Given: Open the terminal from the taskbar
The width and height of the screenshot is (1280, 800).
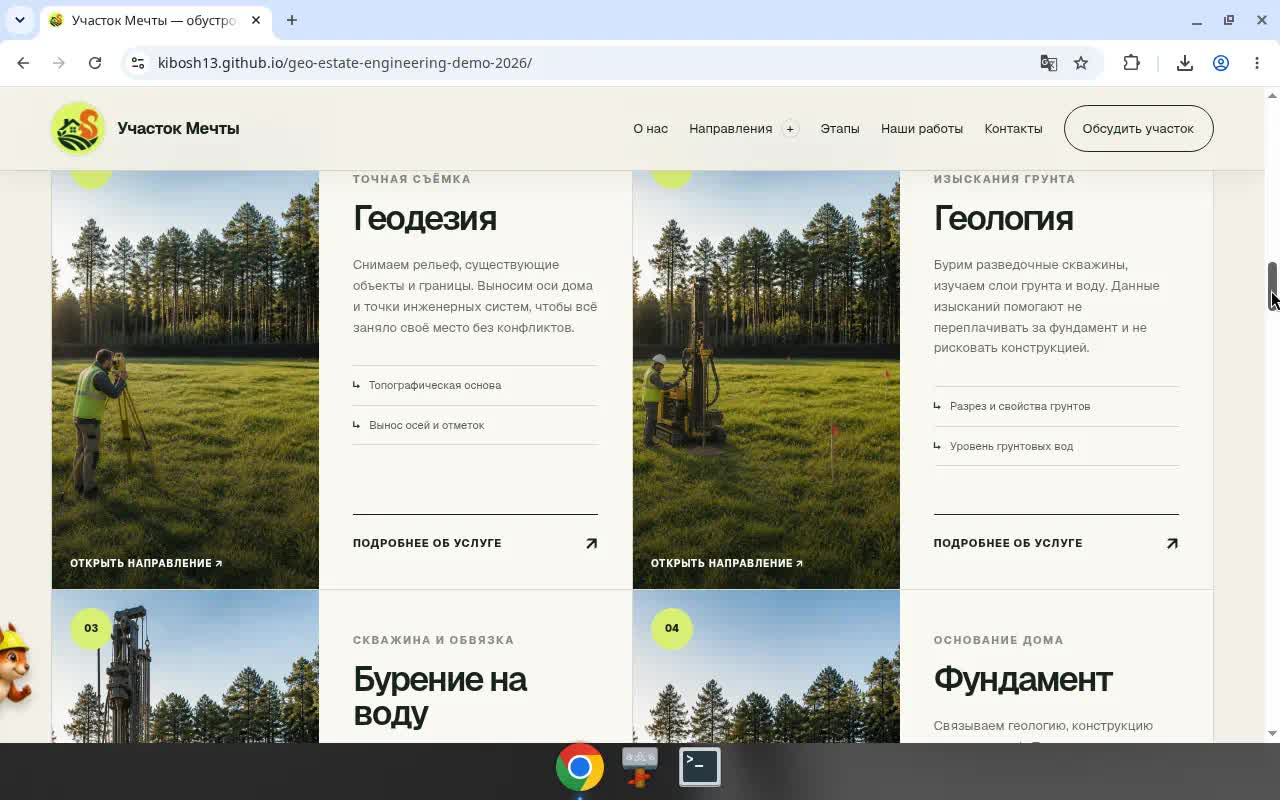Looking at the screenshot, I should [700, 767].
